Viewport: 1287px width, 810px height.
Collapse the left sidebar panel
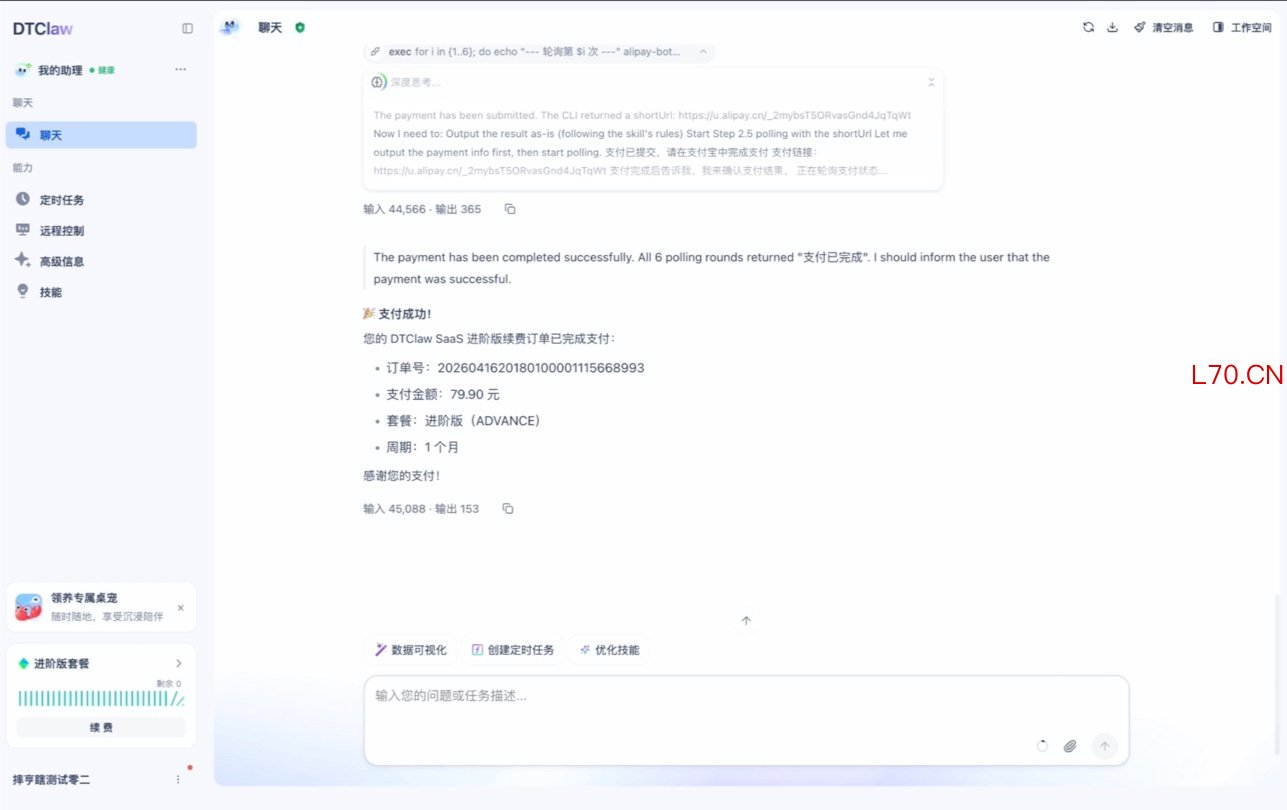(187, 29)
